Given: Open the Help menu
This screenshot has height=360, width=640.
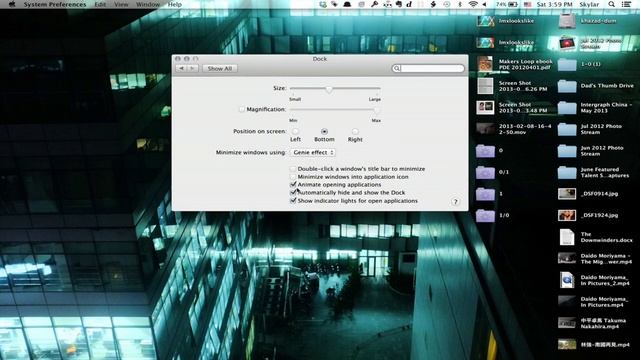Looking at the screenshot, I should tap(175, 4).
